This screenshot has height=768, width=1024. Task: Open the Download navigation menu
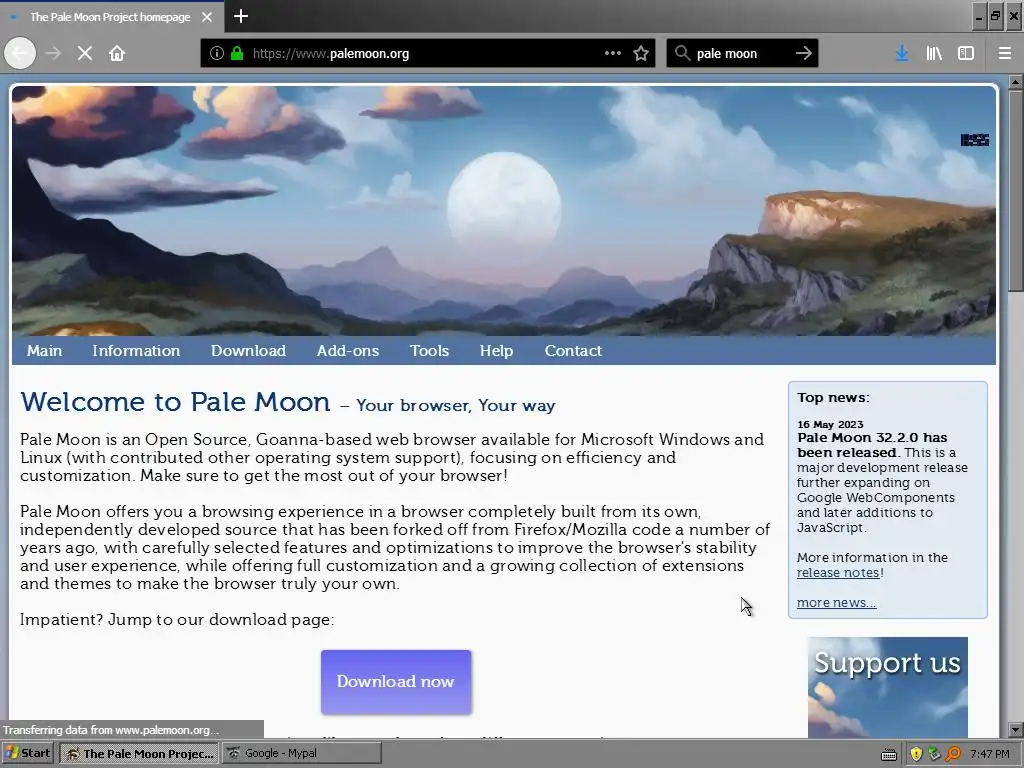tap(248, 351)
